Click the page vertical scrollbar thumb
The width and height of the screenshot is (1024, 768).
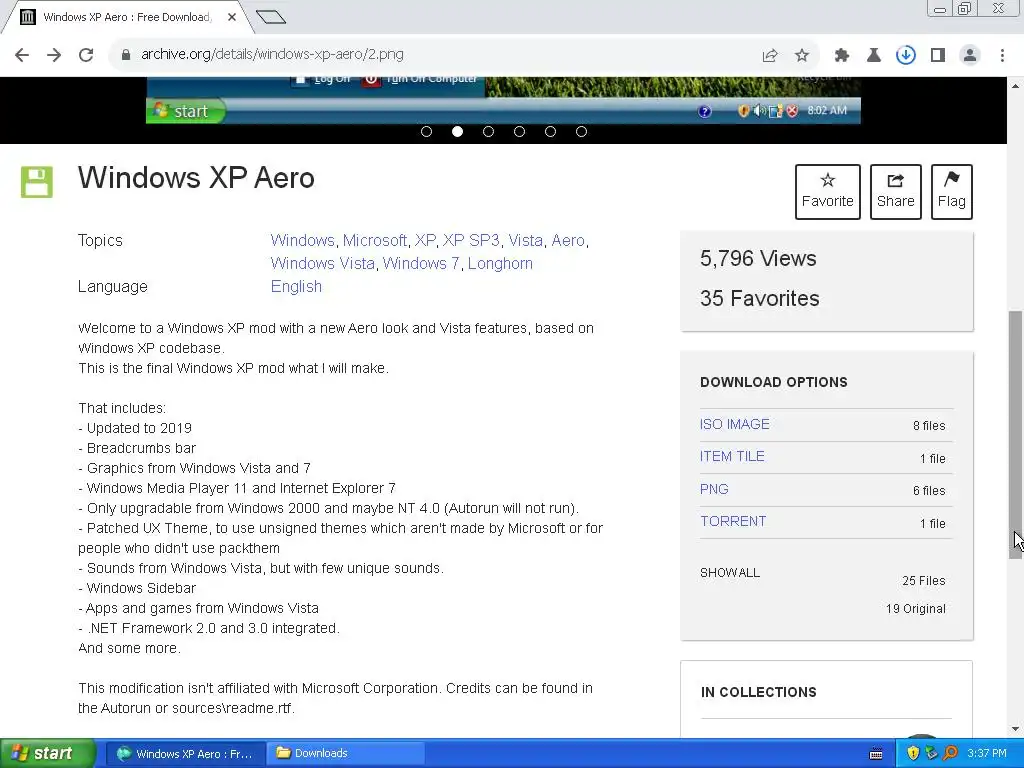[x=1016, y=435]
